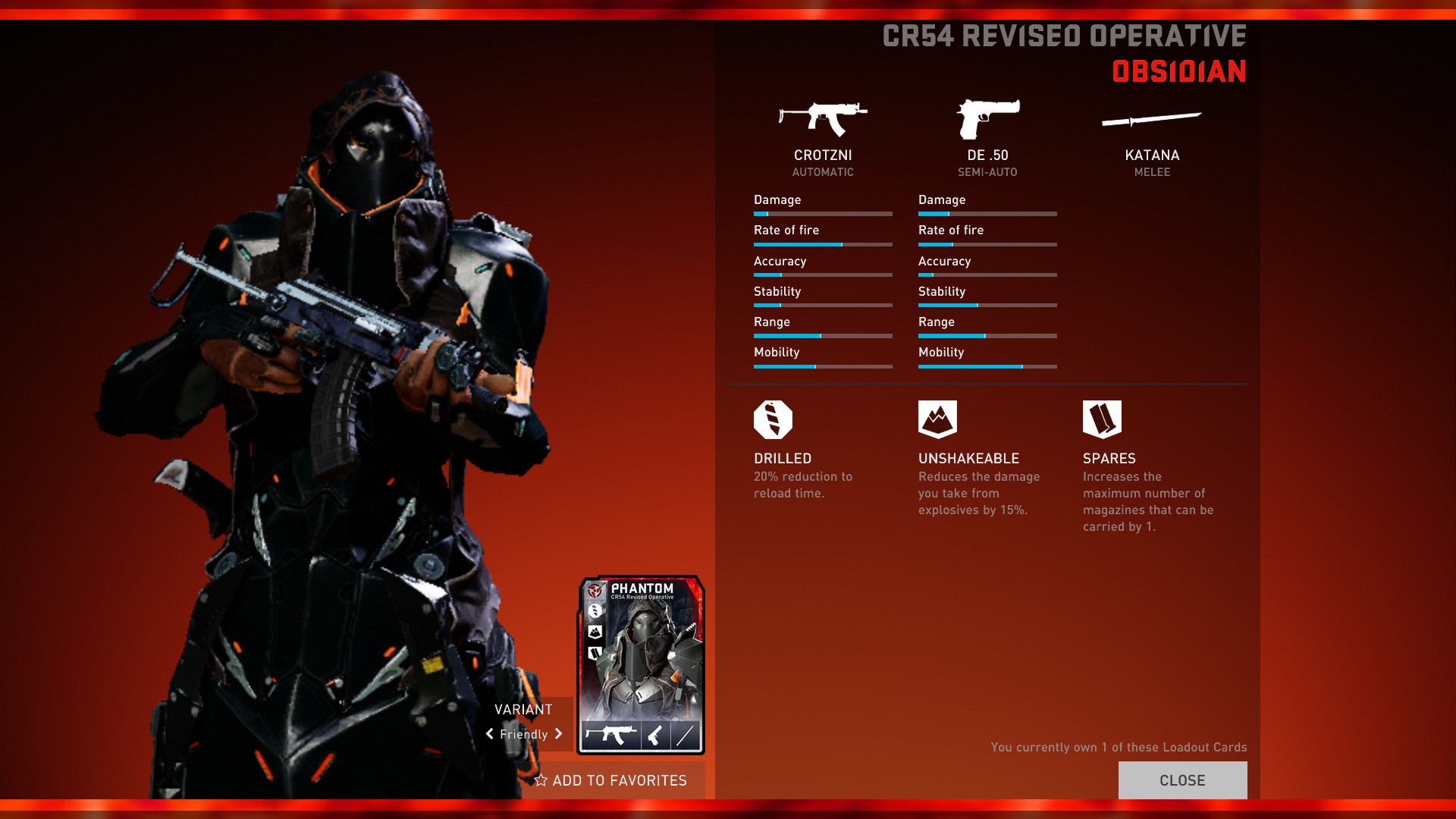Click the Katana melee icon

[1151, 118]
